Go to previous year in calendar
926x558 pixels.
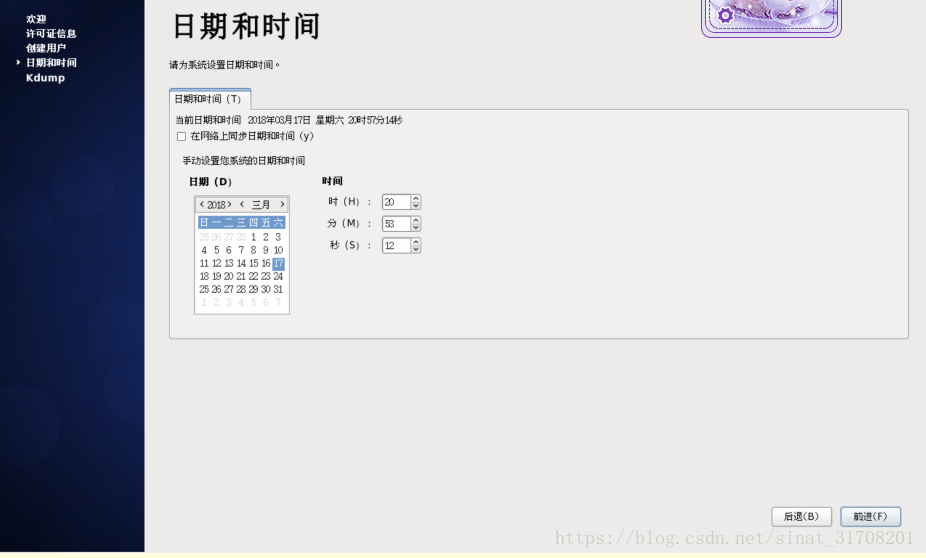(x=202, y=204)
